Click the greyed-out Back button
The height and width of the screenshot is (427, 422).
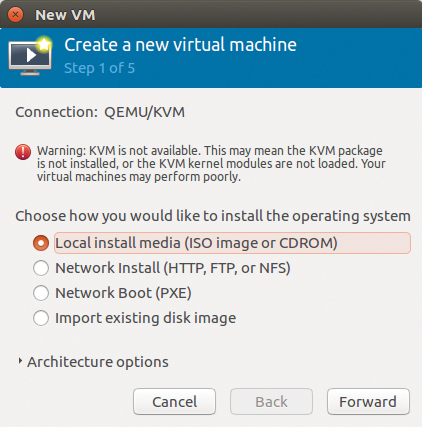tap(271, 402)
